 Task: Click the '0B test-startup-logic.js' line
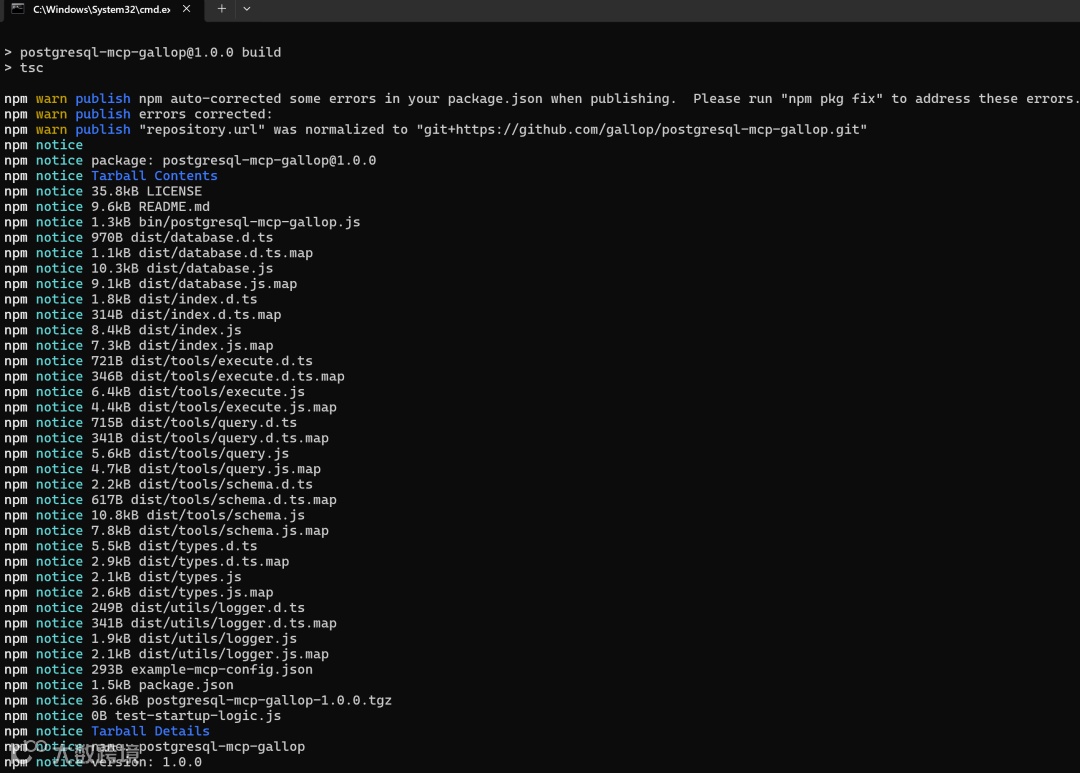(x=143, y=717)
